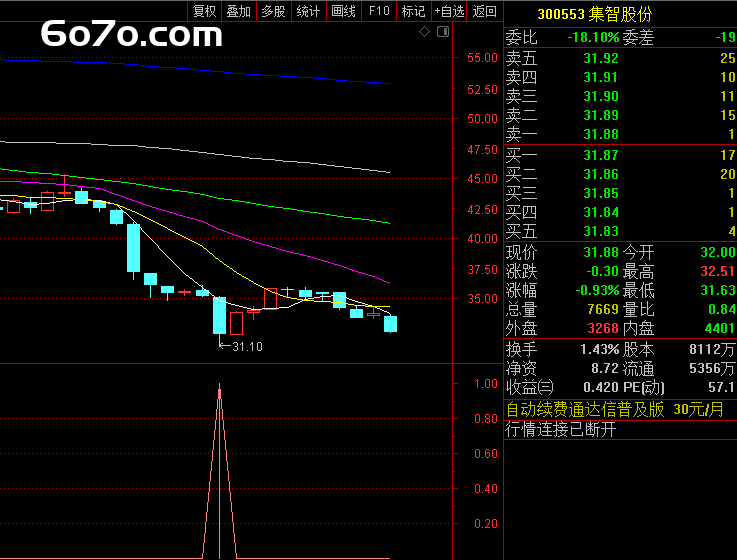Image resolution: width=737 pixels, height=560 pixels.
Task: Click 委比 value -18.10%
Action: pos(593,37)
